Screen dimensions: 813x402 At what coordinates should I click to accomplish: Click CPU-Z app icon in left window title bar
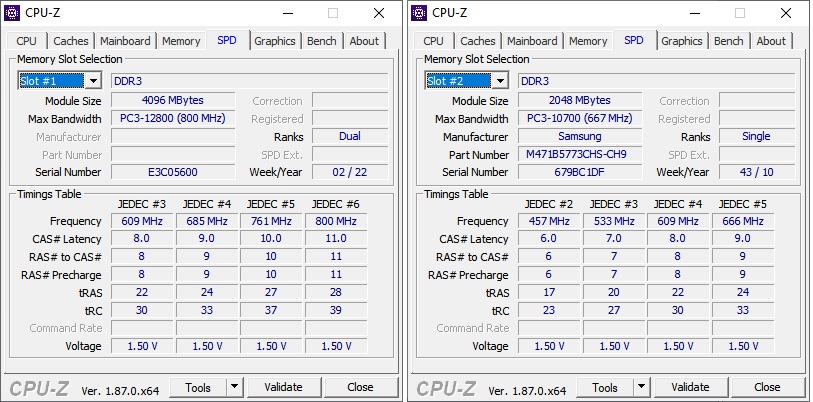(12, 13)
